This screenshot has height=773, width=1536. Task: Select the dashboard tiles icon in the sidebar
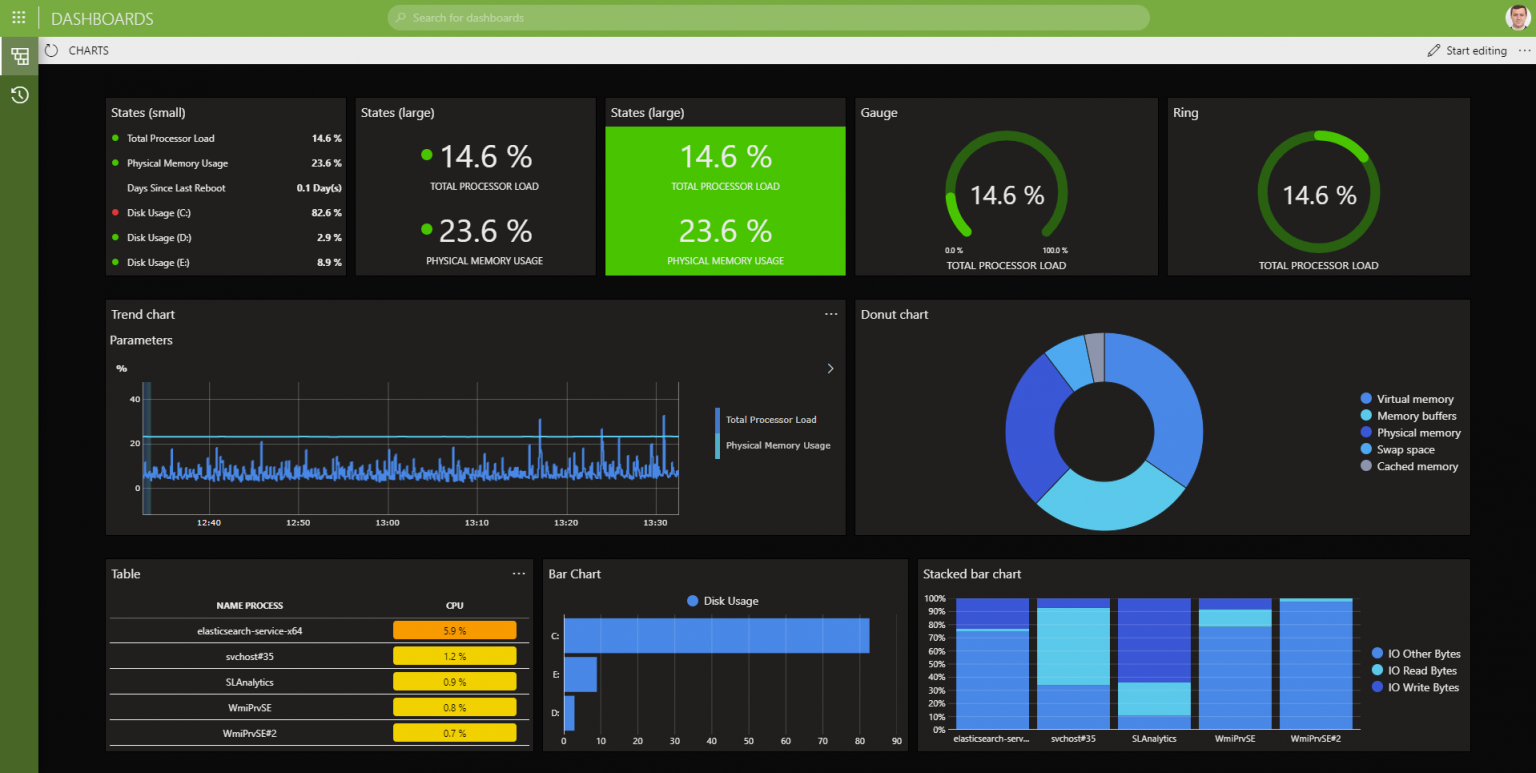(18, 56)
